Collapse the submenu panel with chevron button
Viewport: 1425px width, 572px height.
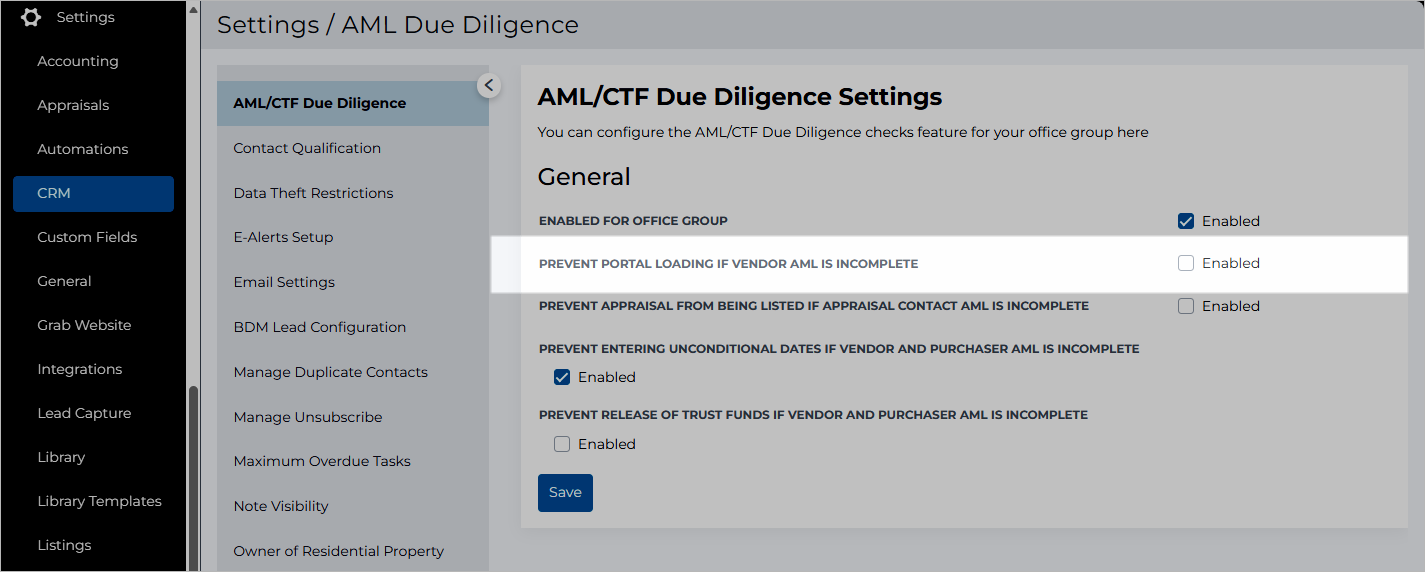click(x=488, y=86)
